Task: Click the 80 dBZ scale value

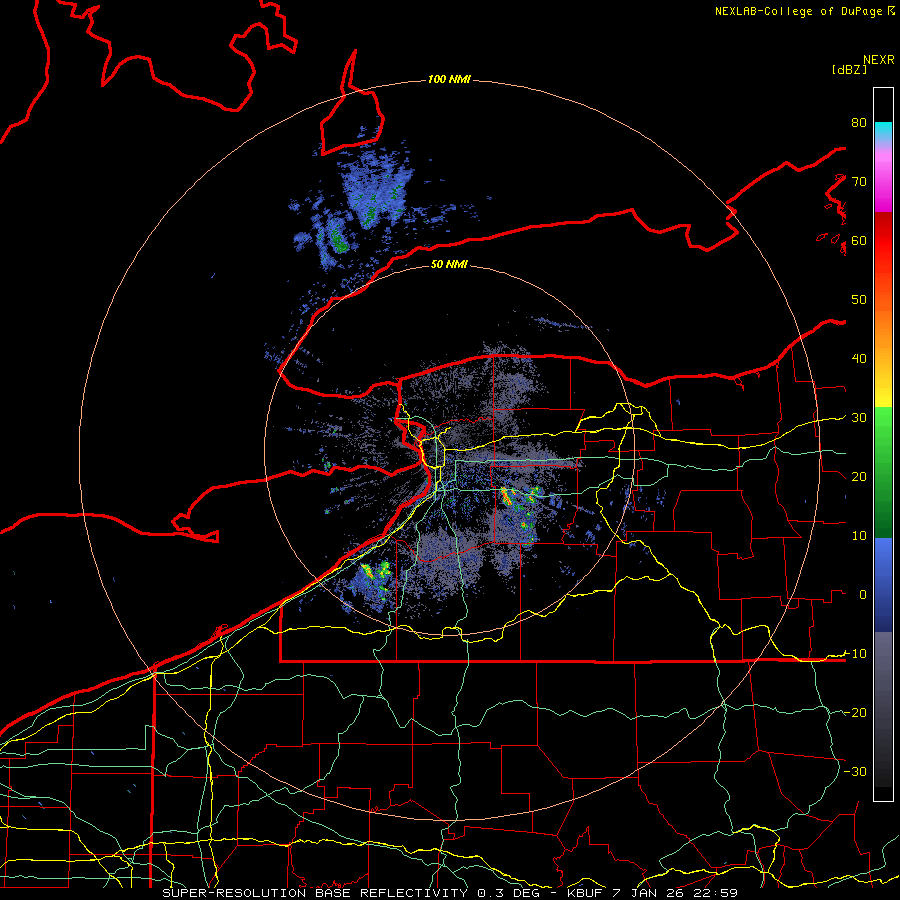Action: click(859, 122)
